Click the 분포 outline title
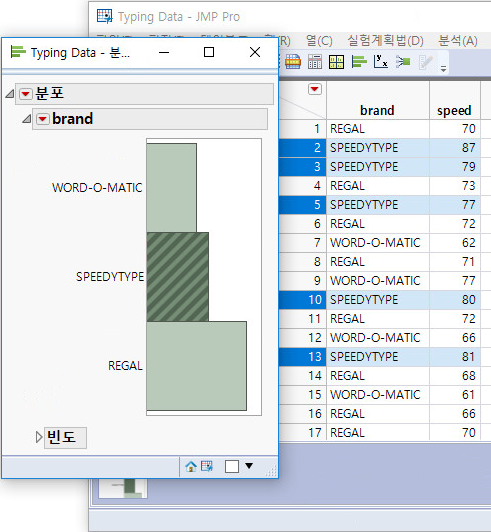Screen dimensions: 491x532 (x=50, y=93)
